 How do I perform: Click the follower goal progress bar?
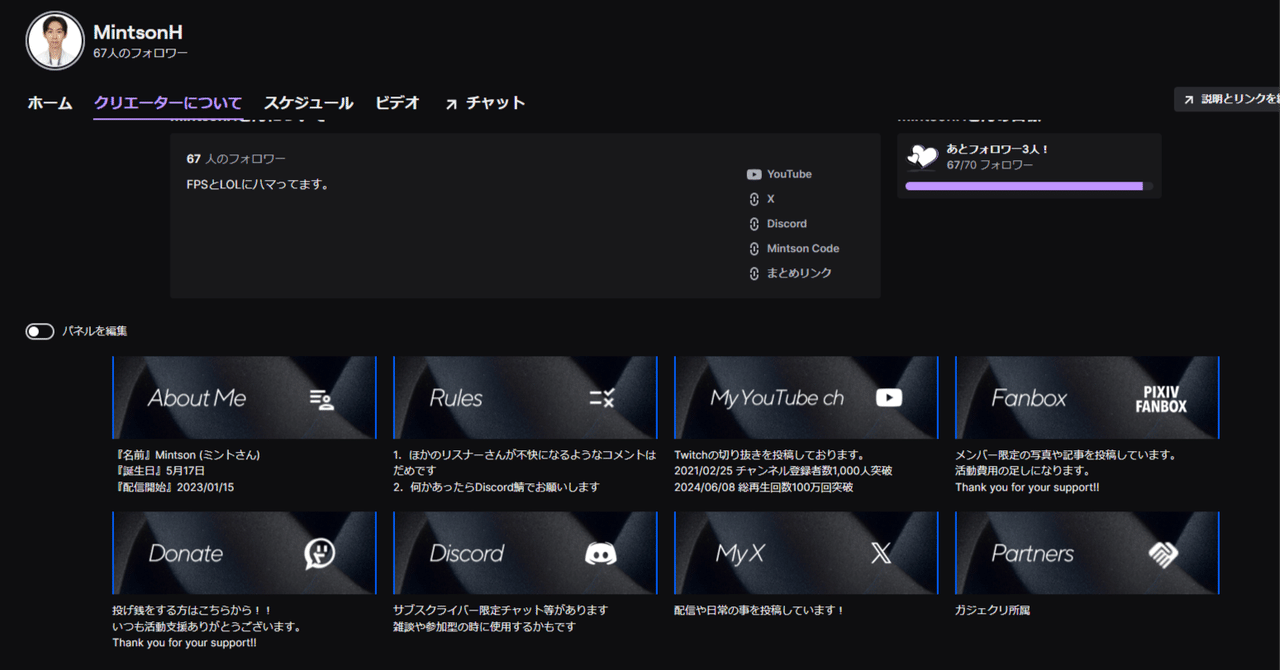(1026, 185)
